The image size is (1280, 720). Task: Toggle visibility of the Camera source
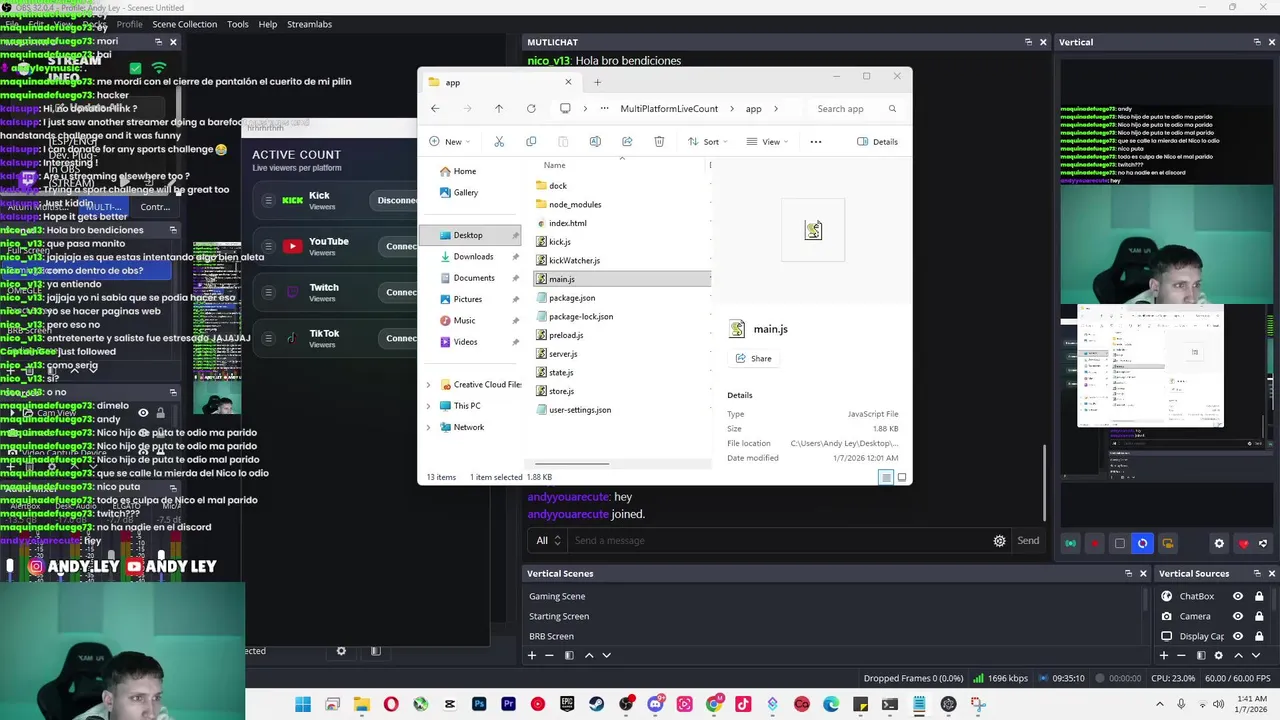point(1238,616)
